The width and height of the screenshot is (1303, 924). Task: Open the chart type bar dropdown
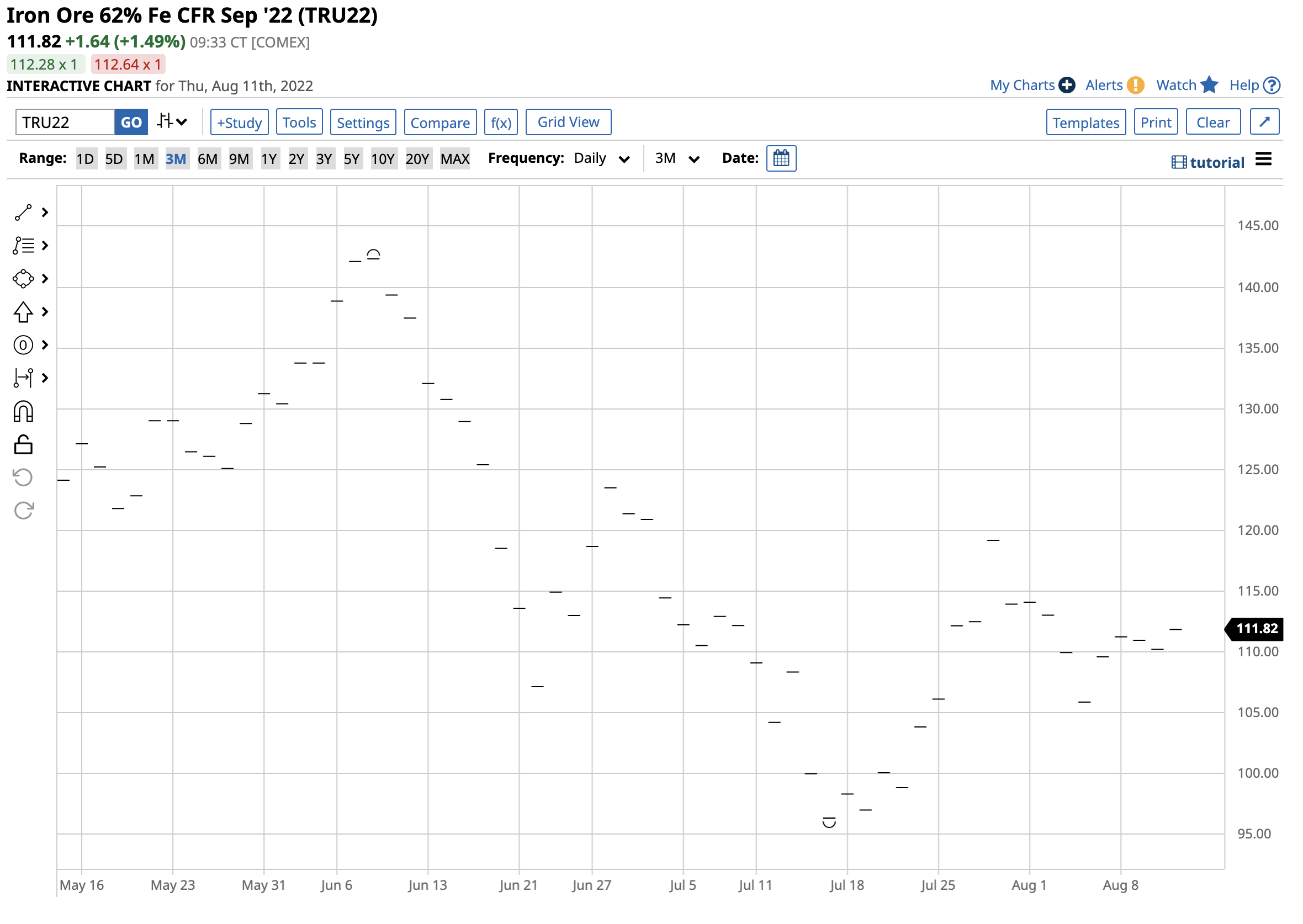[172, 122]
